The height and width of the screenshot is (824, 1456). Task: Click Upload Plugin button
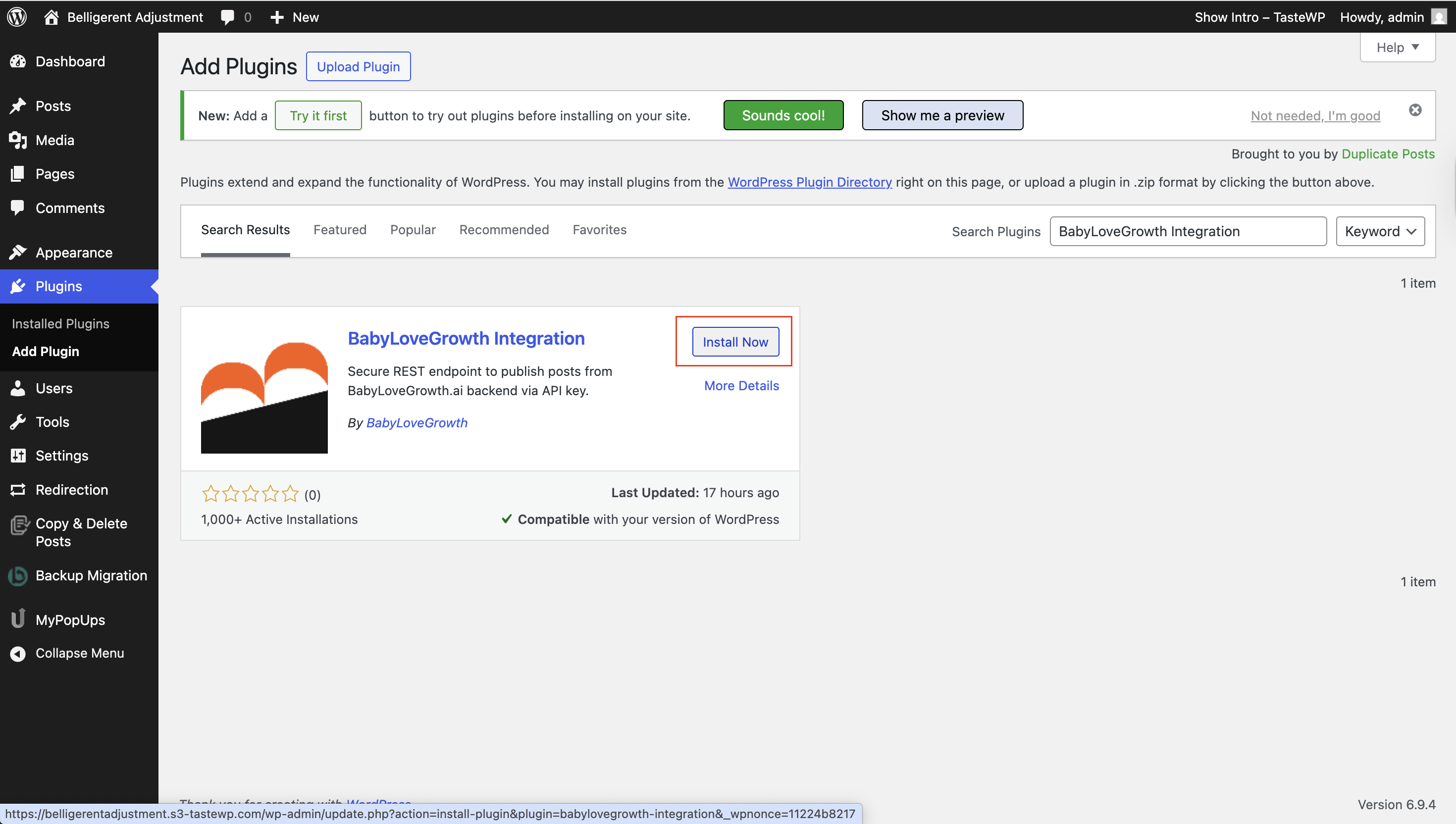click(358, 67)
